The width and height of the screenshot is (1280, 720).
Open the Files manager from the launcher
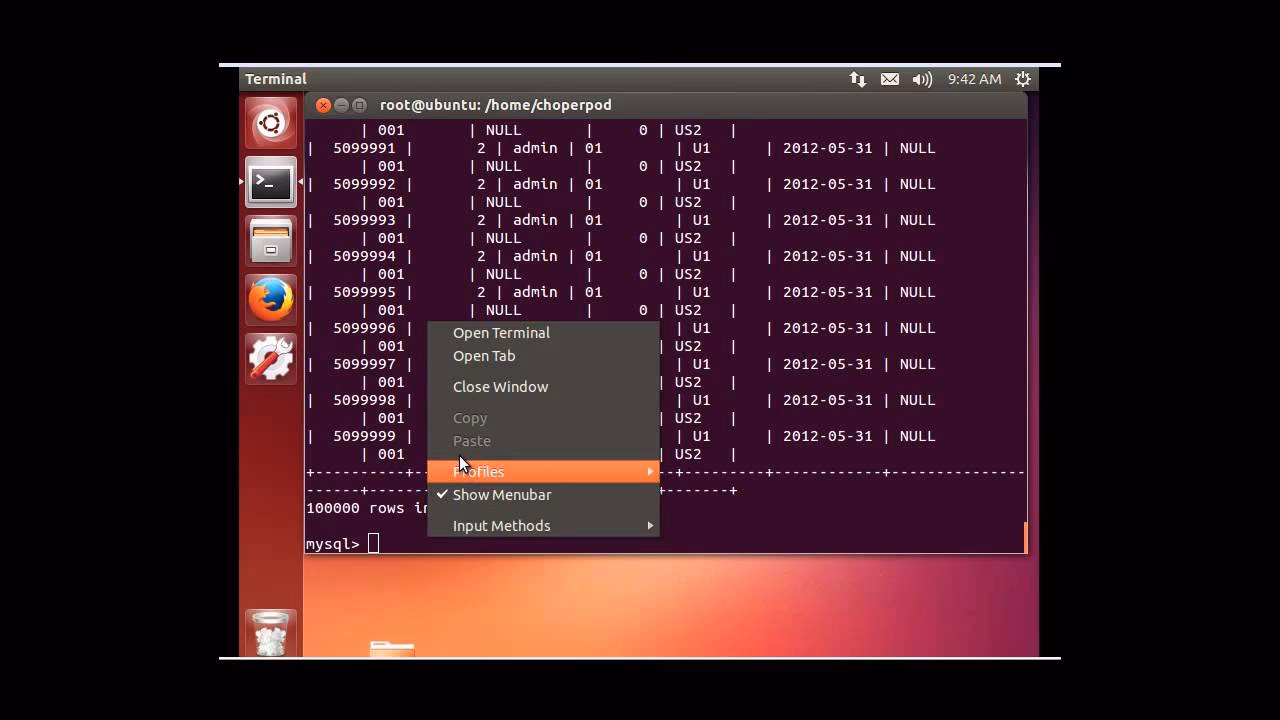(x=271, y=241)
